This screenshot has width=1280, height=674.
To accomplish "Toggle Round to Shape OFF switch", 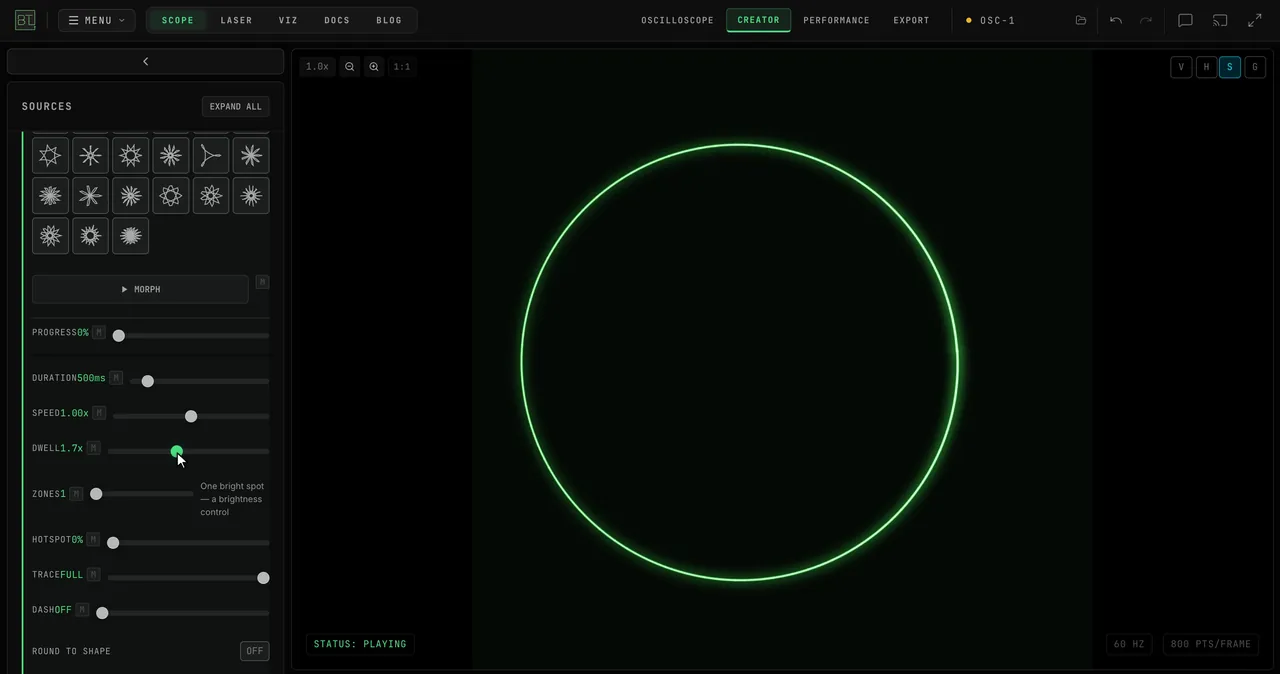I will [x=255, y=651].
